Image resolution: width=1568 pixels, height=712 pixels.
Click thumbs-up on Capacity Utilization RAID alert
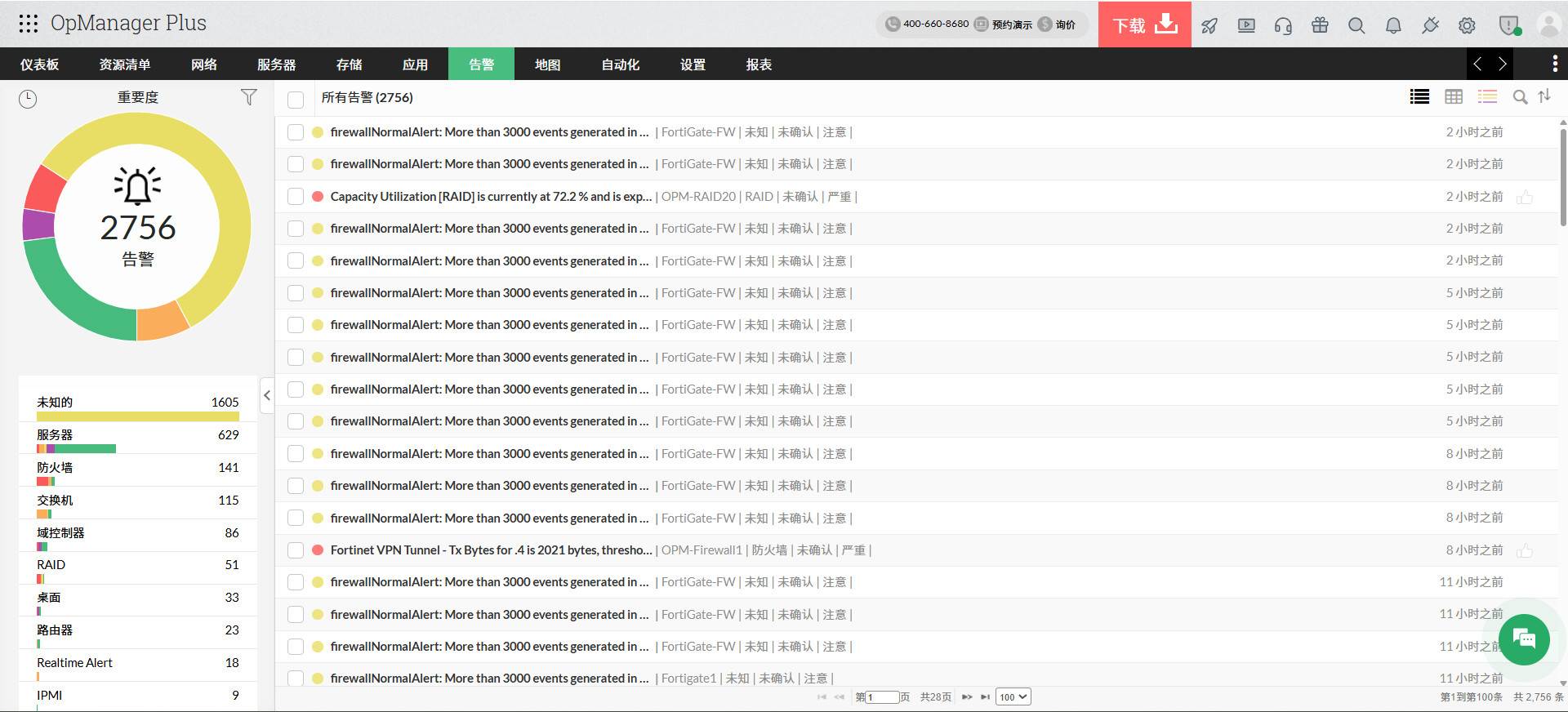pyautogui.click(x=1524, y=197)
